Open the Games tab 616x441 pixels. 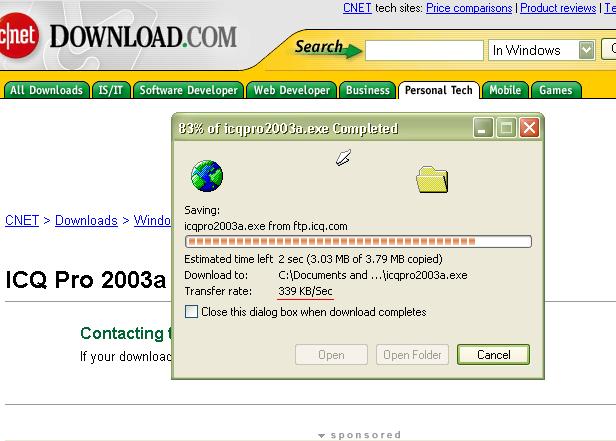point(556,90)
